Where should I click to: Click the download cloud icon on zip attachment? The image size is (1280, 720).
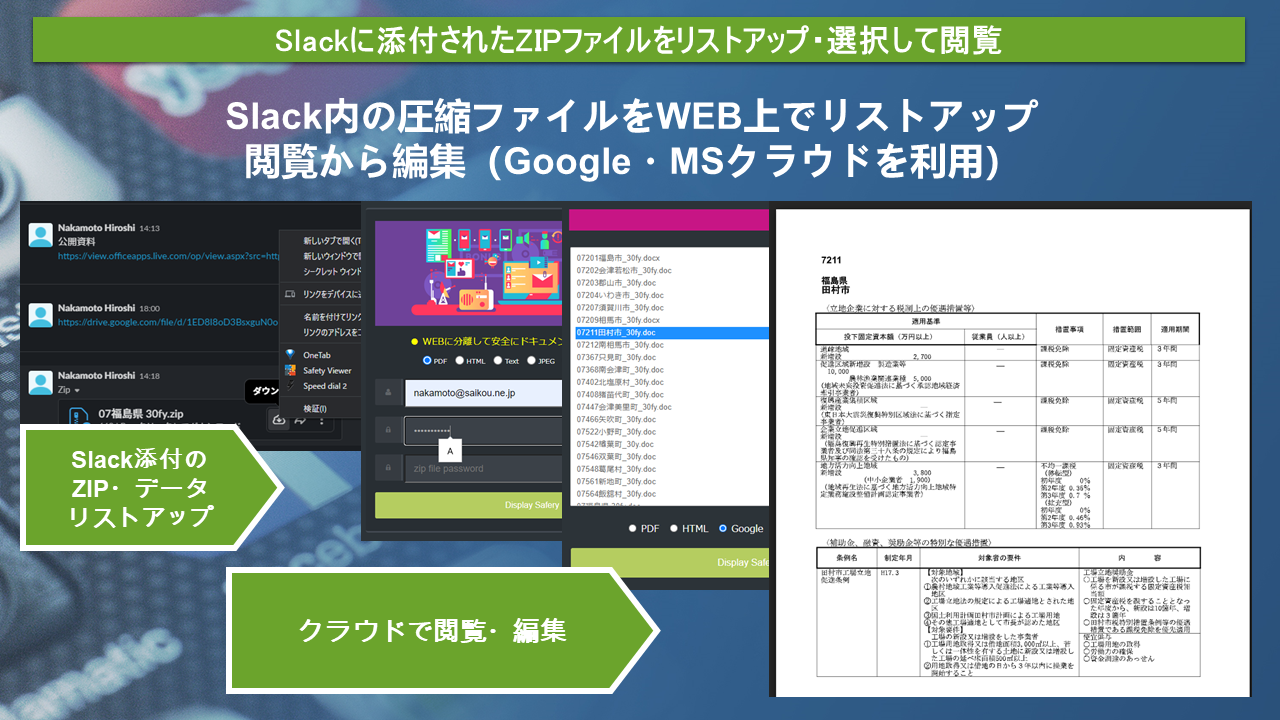point(278,419)
